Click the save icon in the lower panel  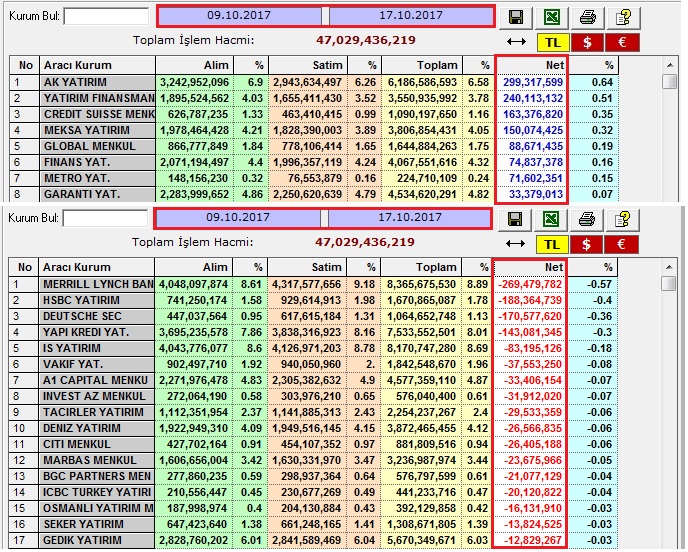tap(515, 219)
